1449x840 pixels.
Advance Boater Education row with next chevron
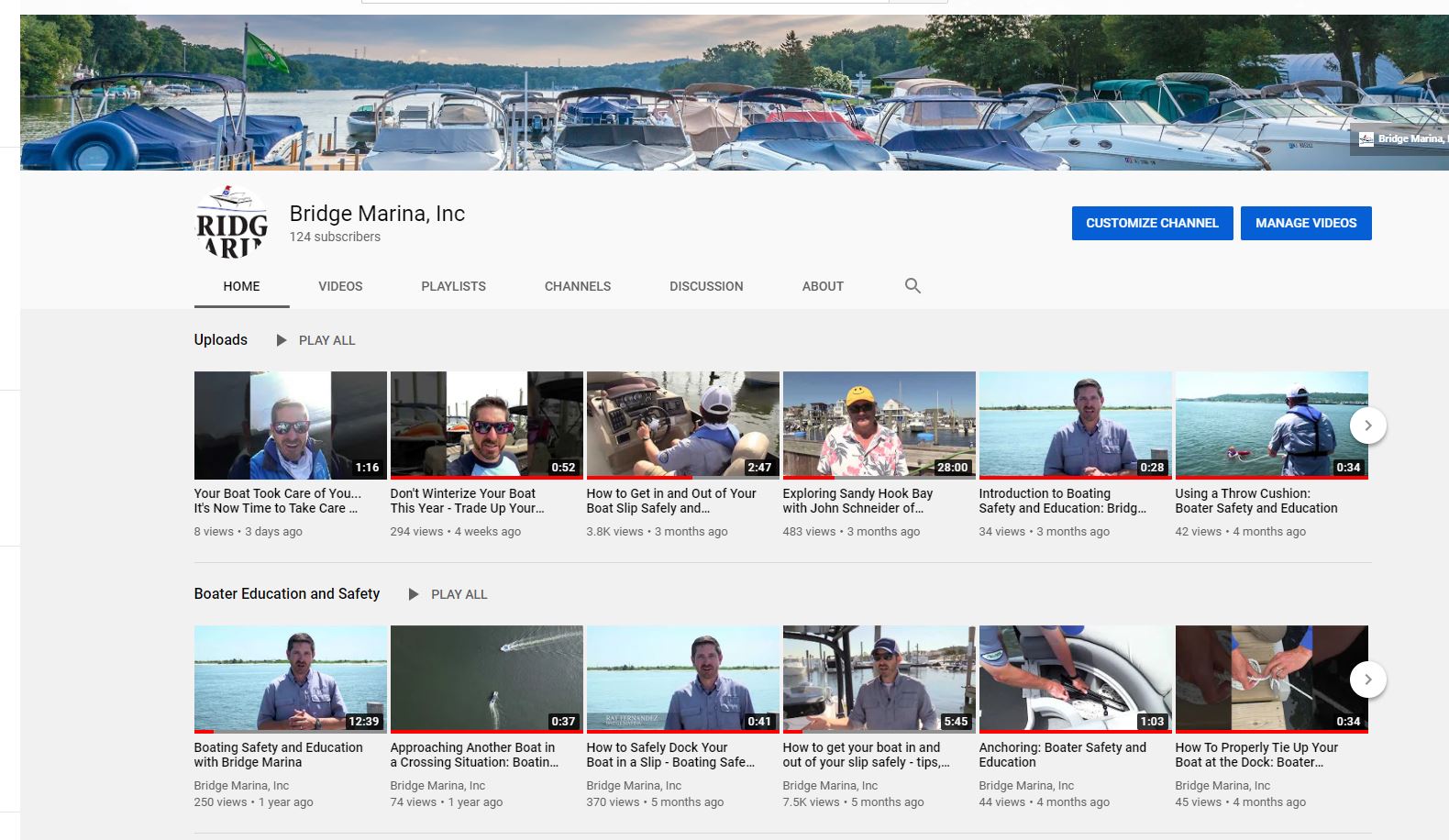(1367, 680)
